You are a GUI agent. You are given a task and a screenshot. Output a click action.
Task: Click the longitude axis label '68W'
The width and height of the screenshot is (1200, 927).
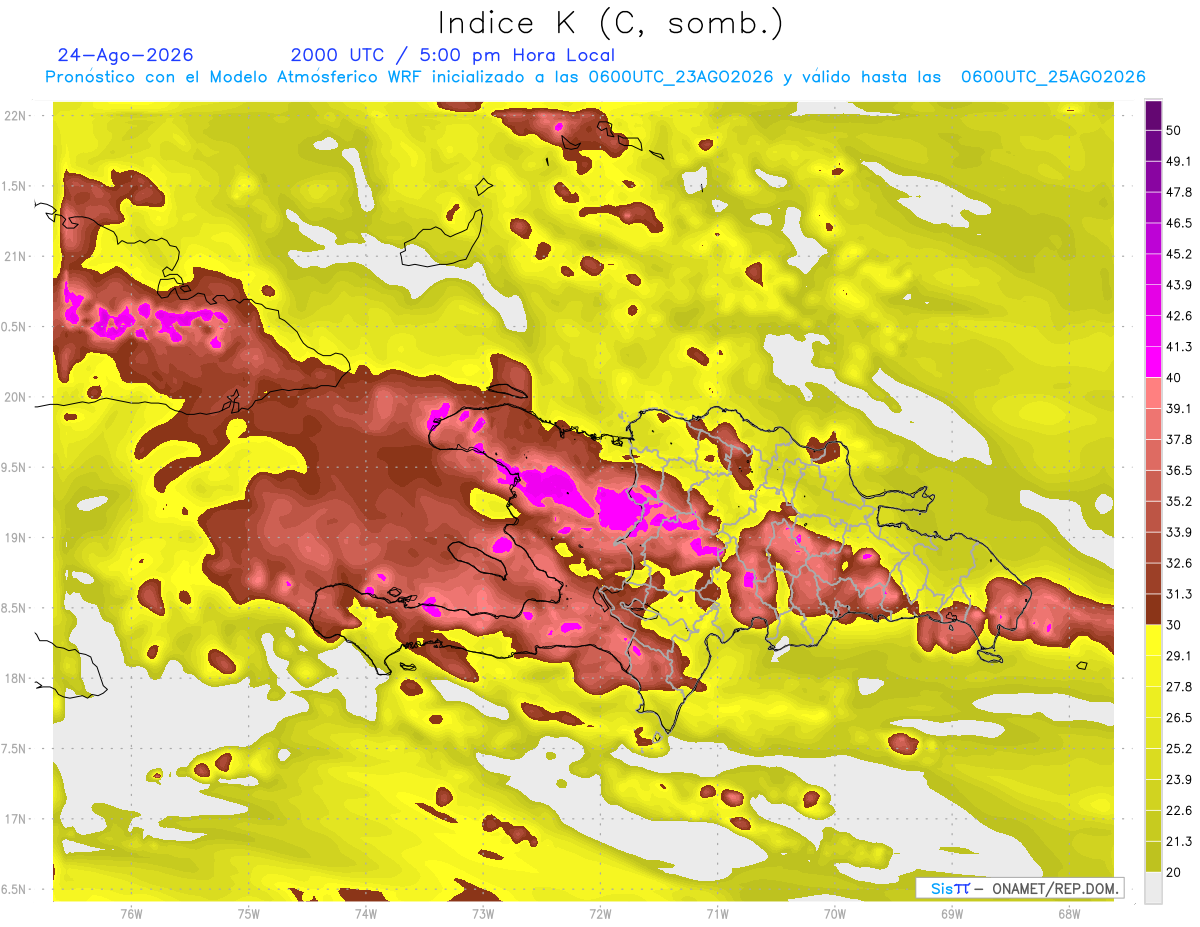click(x=1069, y=914)
